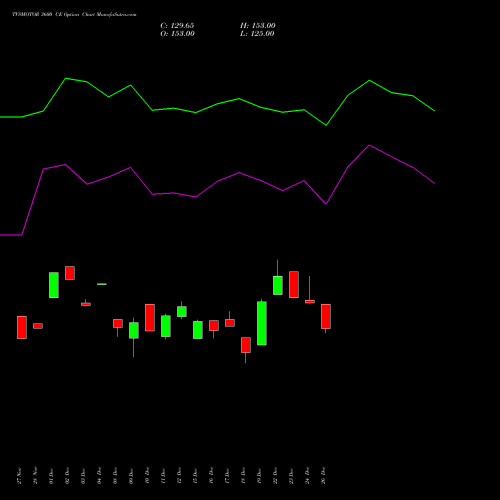This screenshot has width=500, height=500.
Task: Click the 12 Dec date label
Action: (179, 476)
